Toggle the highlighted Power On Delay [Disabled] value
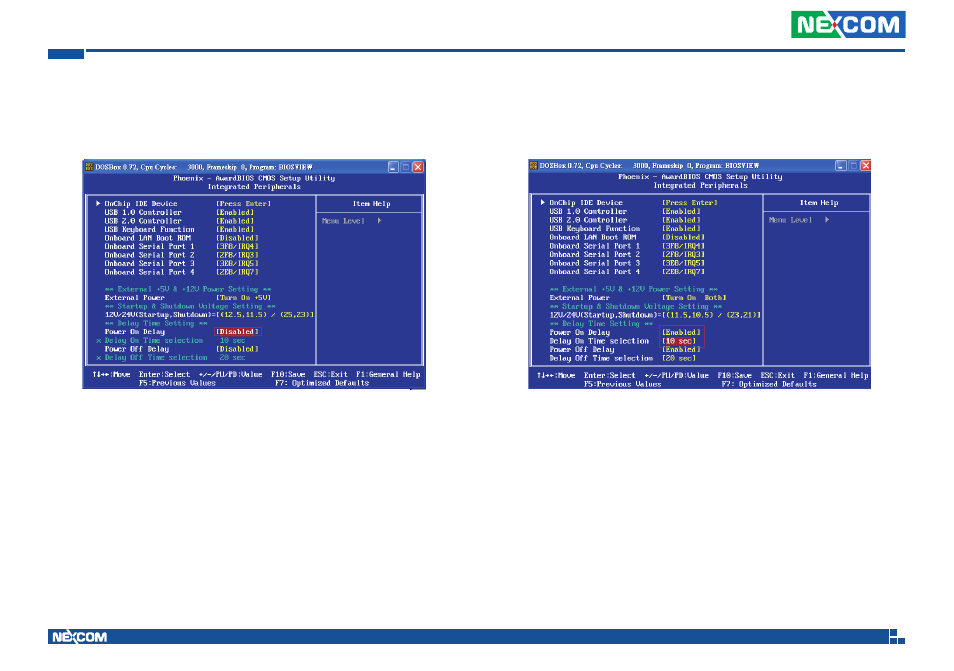Screen dimensions: 954x671 pos(237,332)
